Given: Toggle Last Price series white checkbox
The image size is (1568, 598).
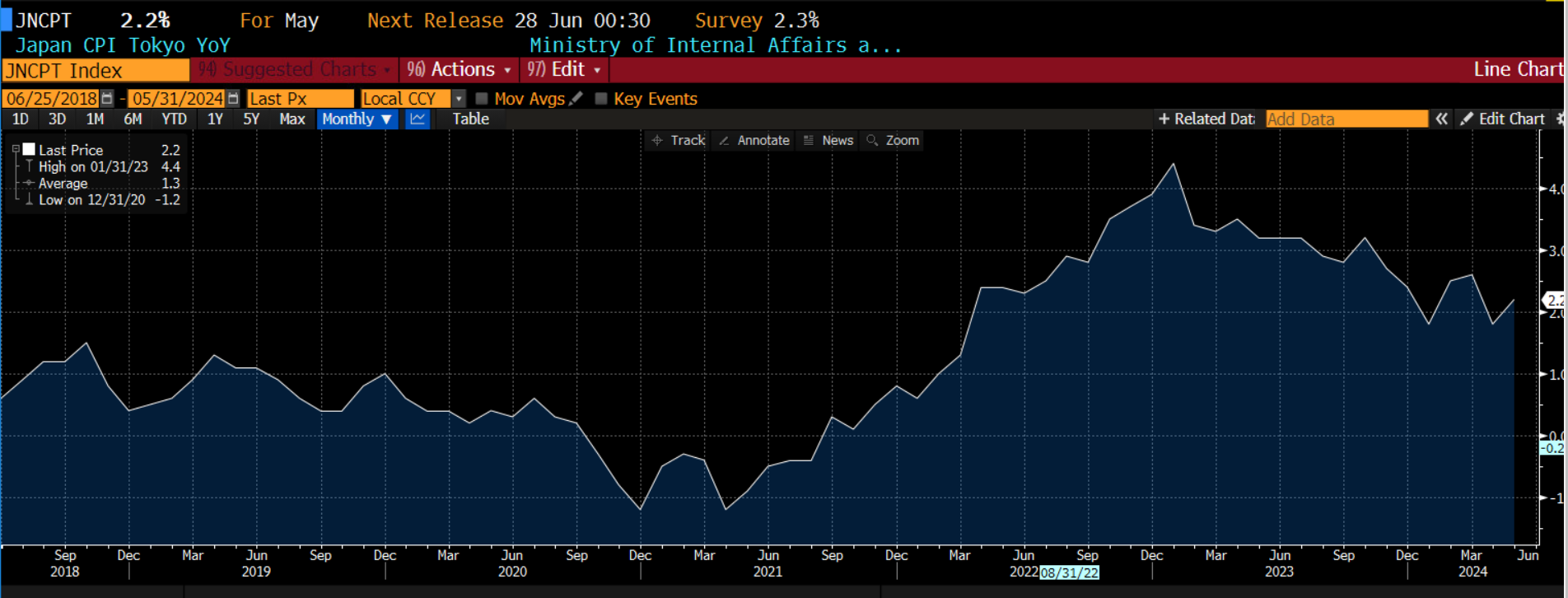Looking at the screenshot, I should click(29, 150).
